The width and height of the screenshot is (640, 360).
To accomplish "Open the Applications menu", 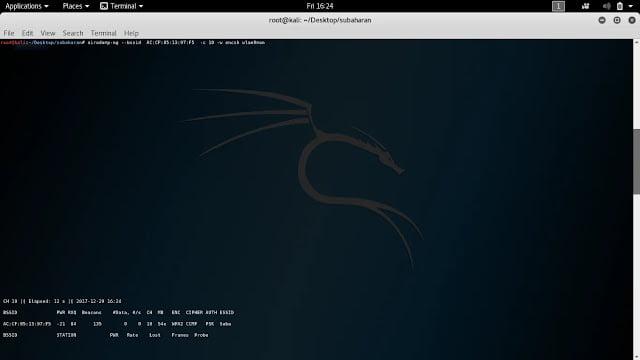I will [27, 6].
